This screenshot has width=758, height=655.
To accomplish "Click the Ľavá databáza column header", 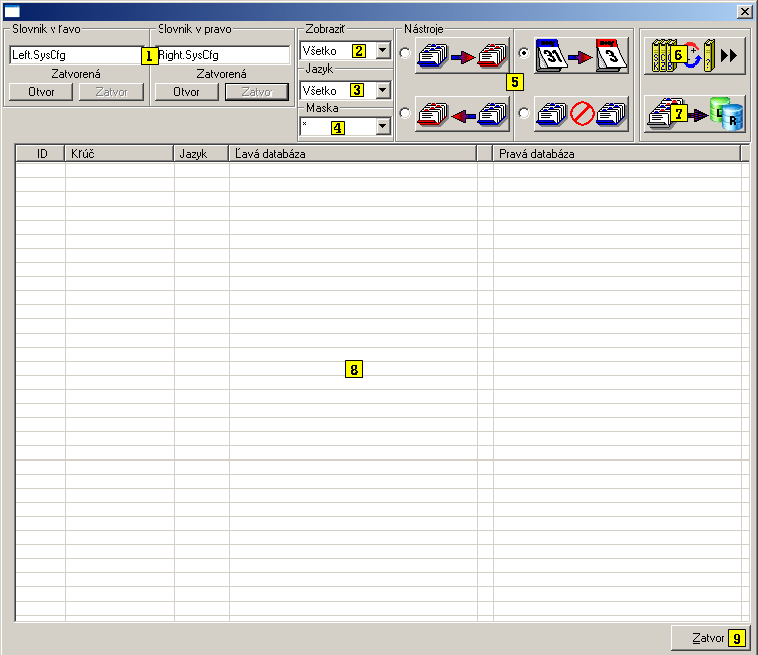I will tap(352, 154).
